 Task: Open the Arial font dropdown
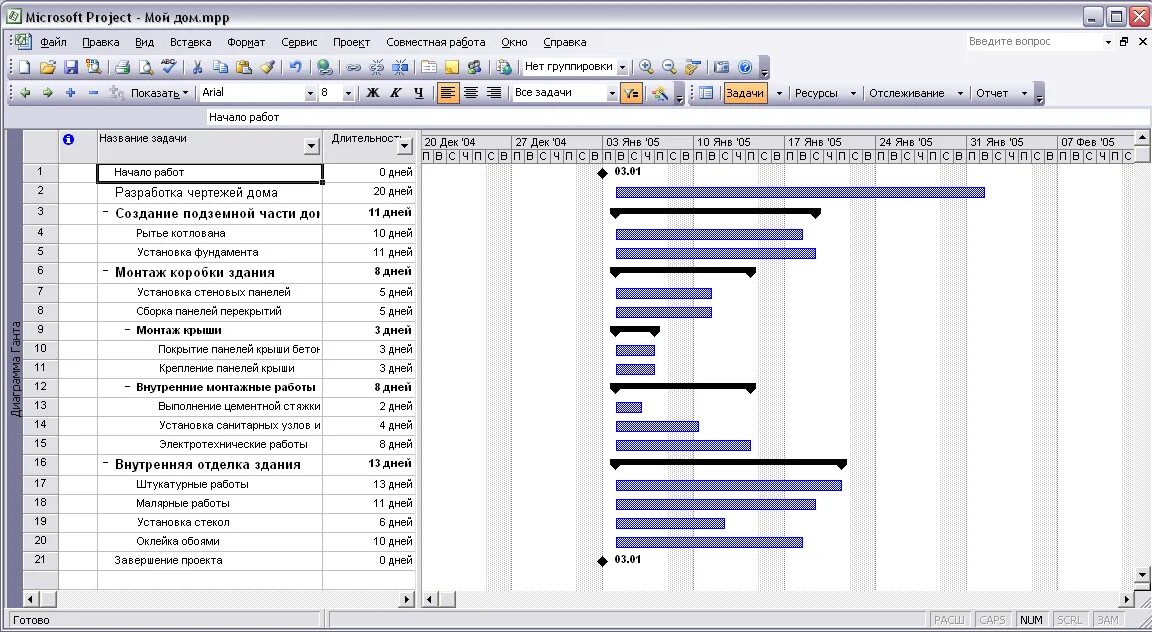tap(310, 93)
